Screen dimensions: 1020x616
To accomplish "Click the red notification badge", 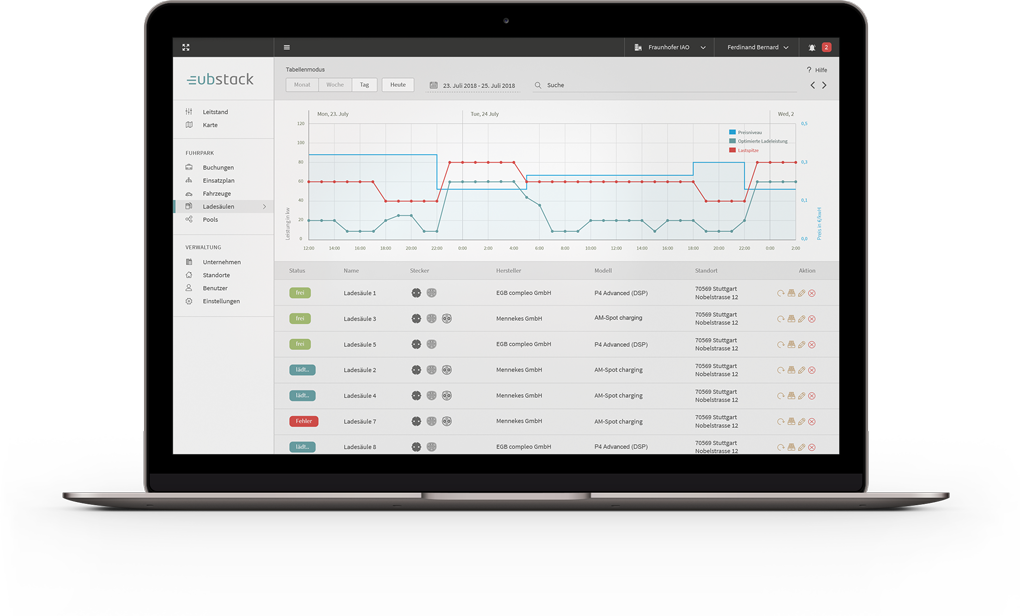I will pyautogui.click(x=826, y=47).
